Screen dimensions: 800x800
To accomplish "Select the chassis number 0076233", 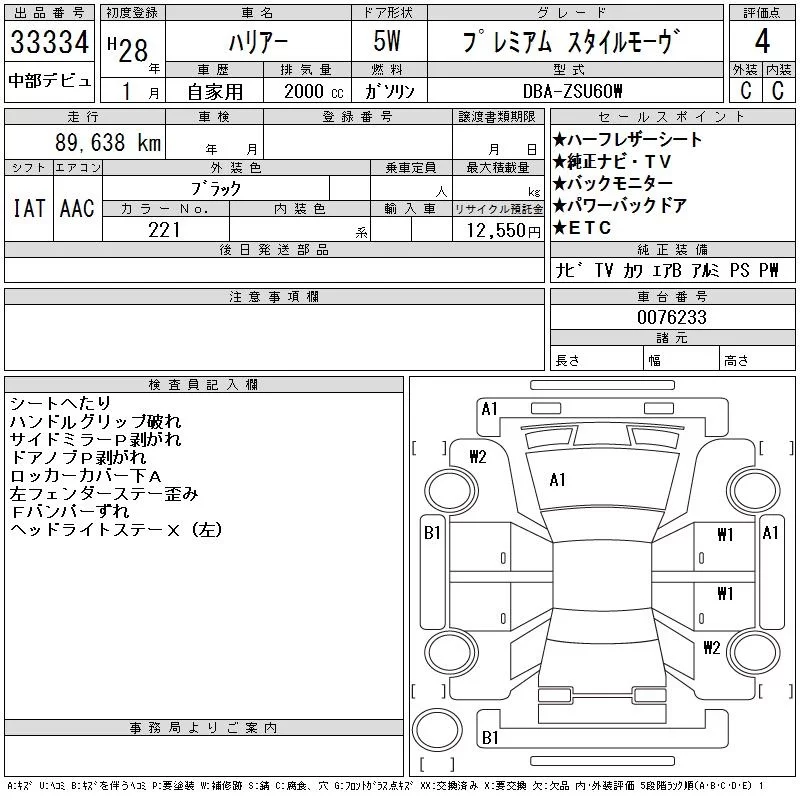I will coord(671,317).
